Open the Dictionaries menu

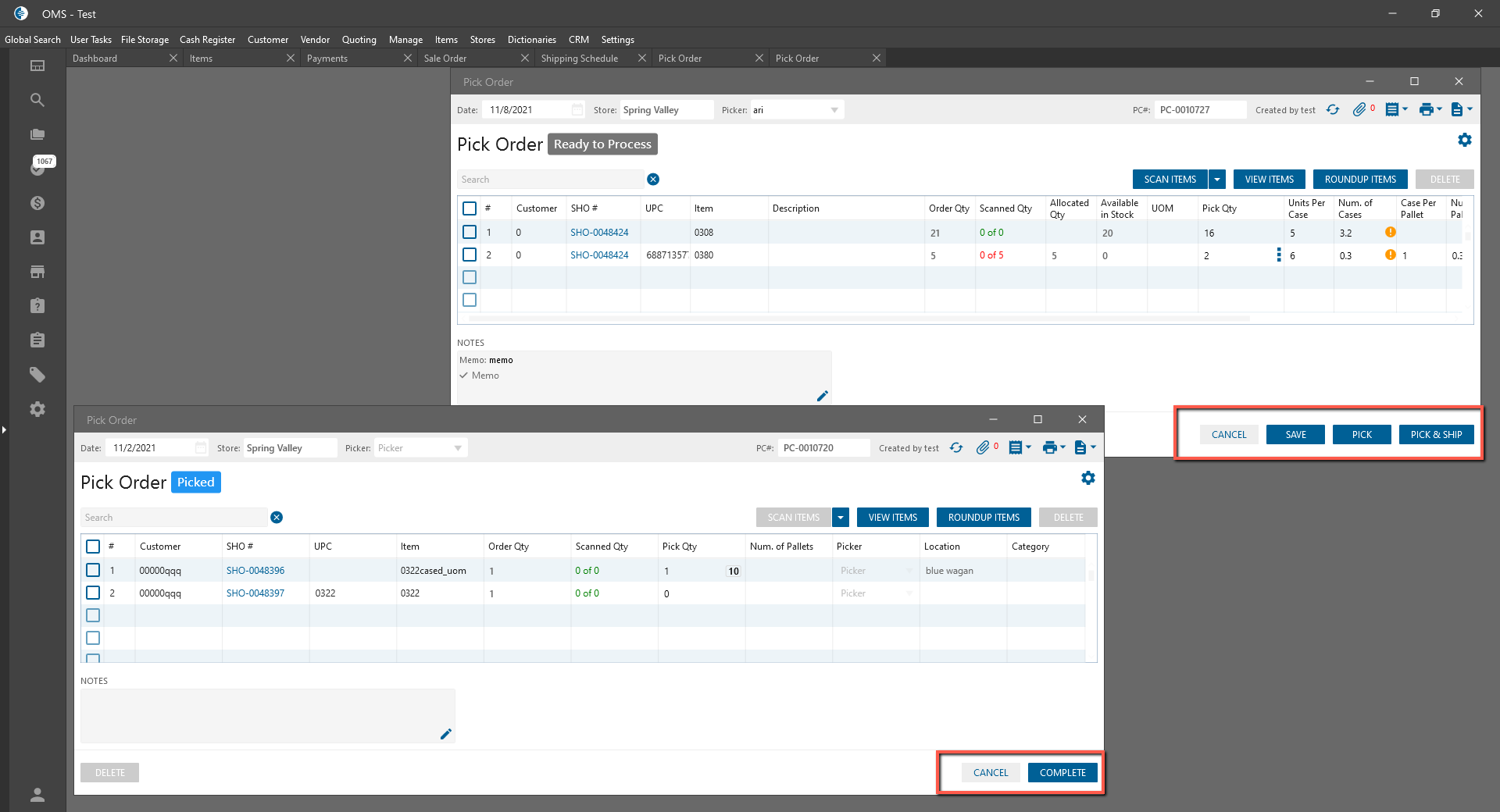click(x=531, y=40)
